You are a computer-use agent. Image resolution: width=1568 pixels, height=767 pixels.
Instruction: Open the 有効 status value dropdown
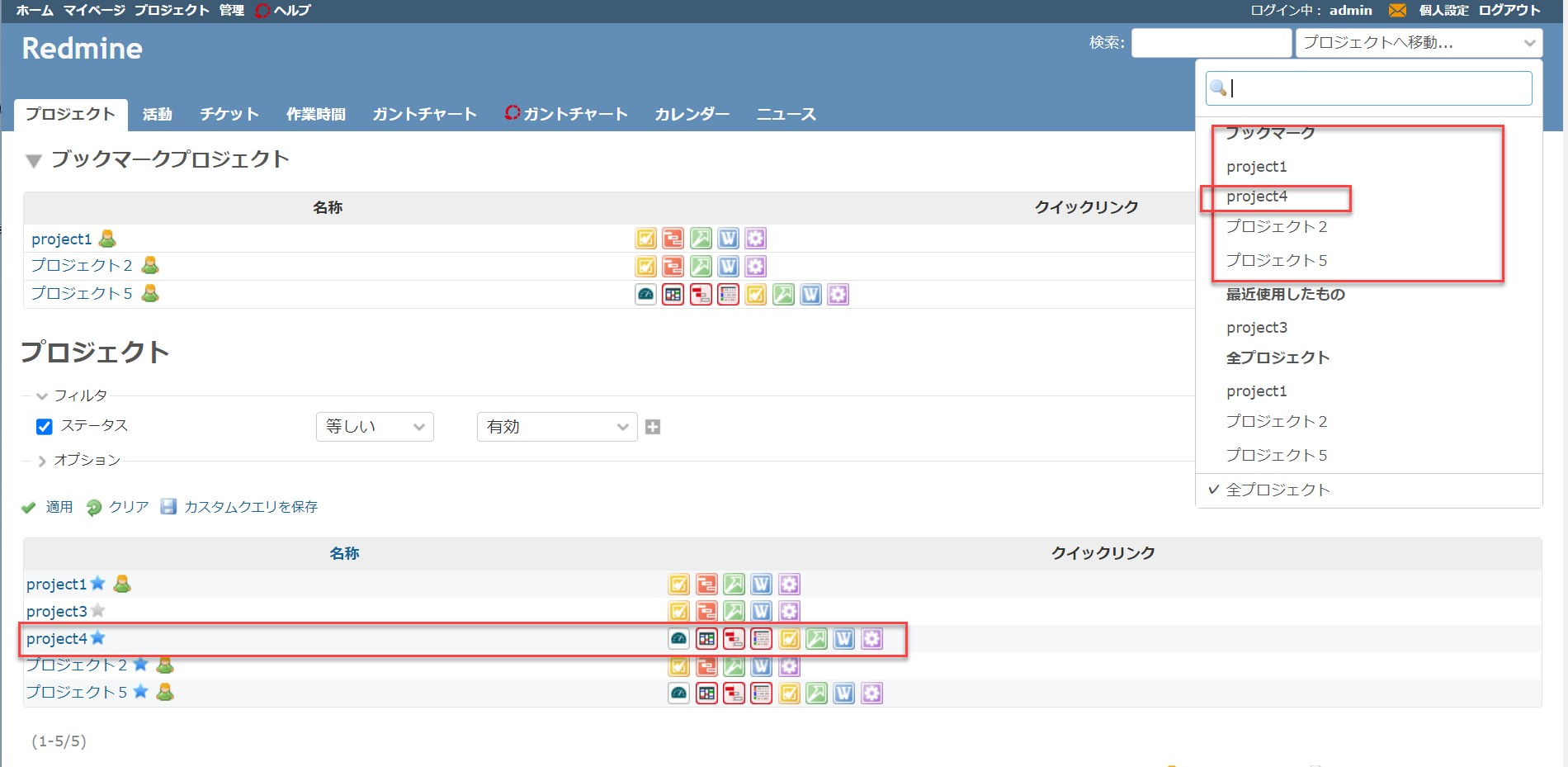tap(557, 427)
